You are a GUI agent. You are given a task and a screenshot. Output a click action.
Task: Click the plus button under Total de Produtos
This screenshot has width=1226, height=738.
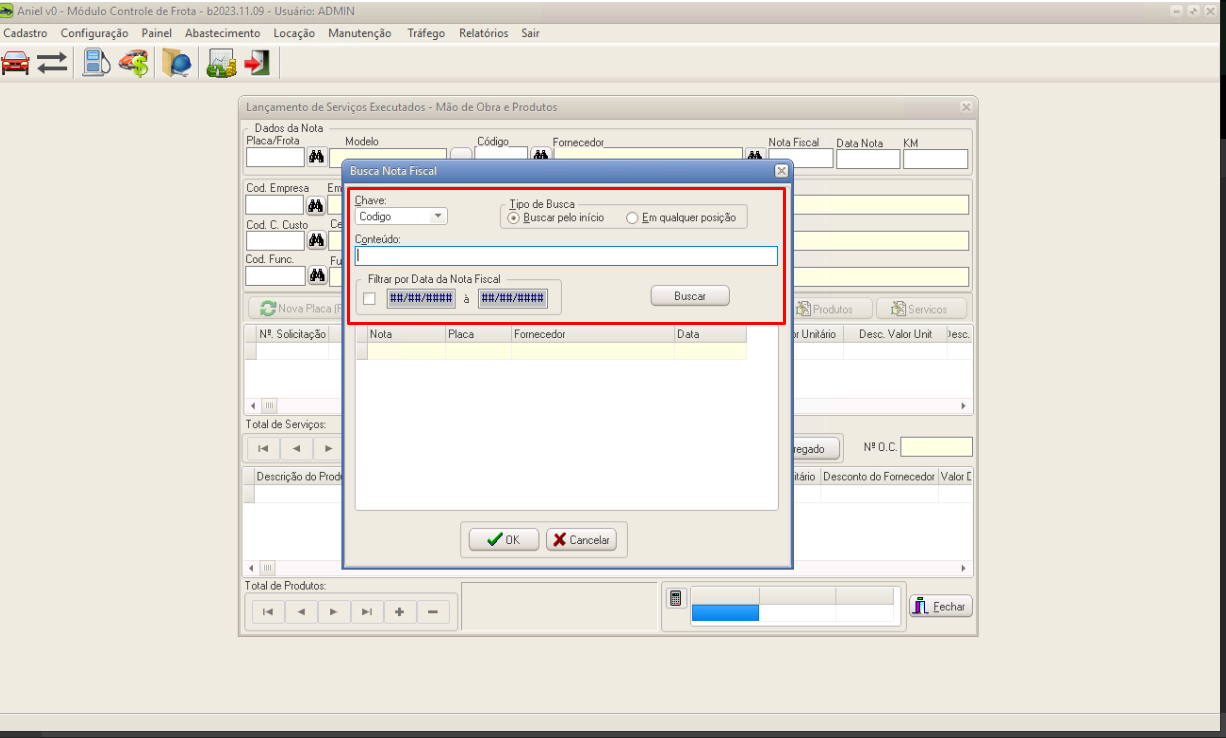(399, 612)
